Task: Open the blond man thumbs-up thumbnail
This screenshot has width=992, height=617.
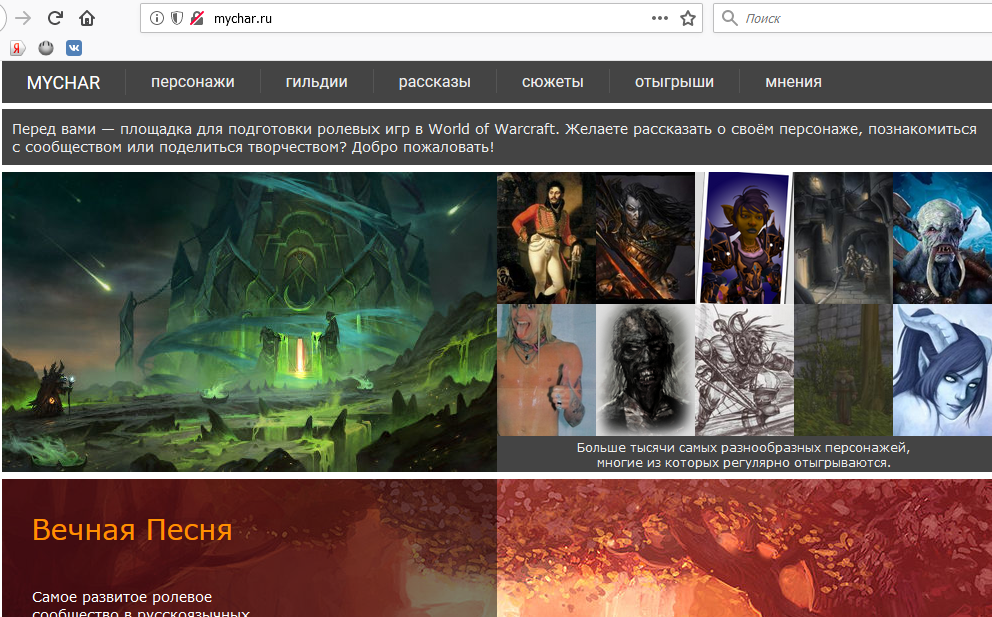Action: coord(546,370)
